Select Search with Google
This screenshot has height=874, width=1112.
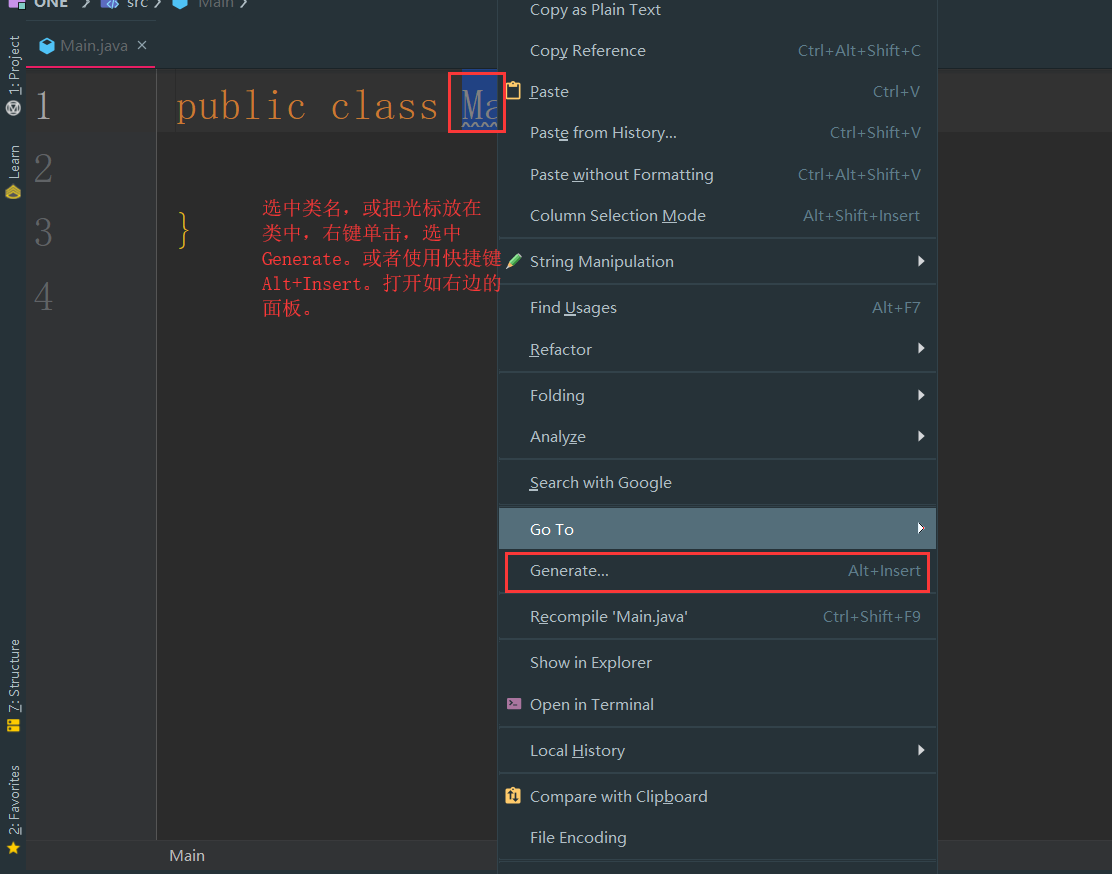click(600, 483)
